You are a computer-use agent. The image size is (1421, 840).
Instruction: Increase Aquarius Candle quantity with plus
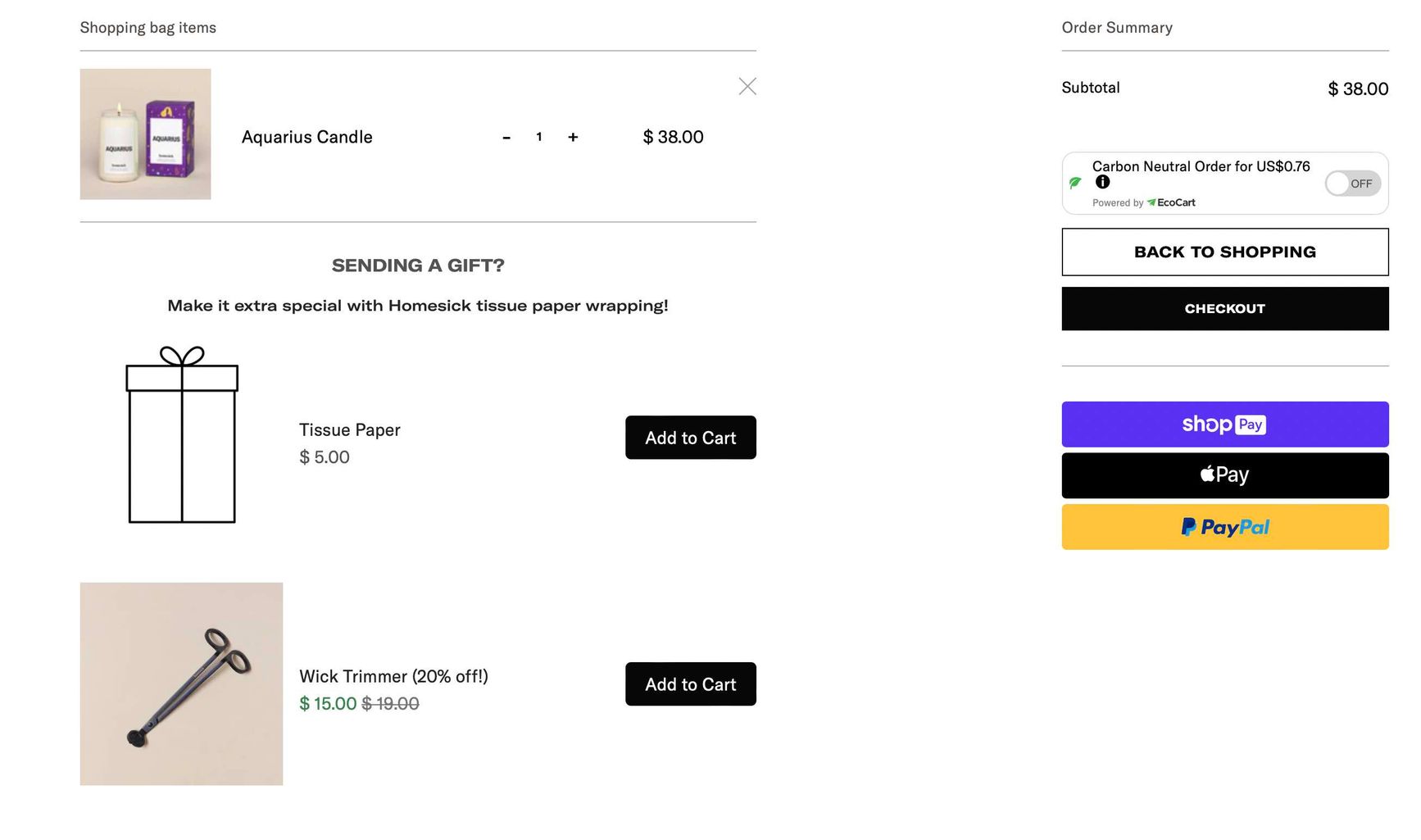click(573, 138)
